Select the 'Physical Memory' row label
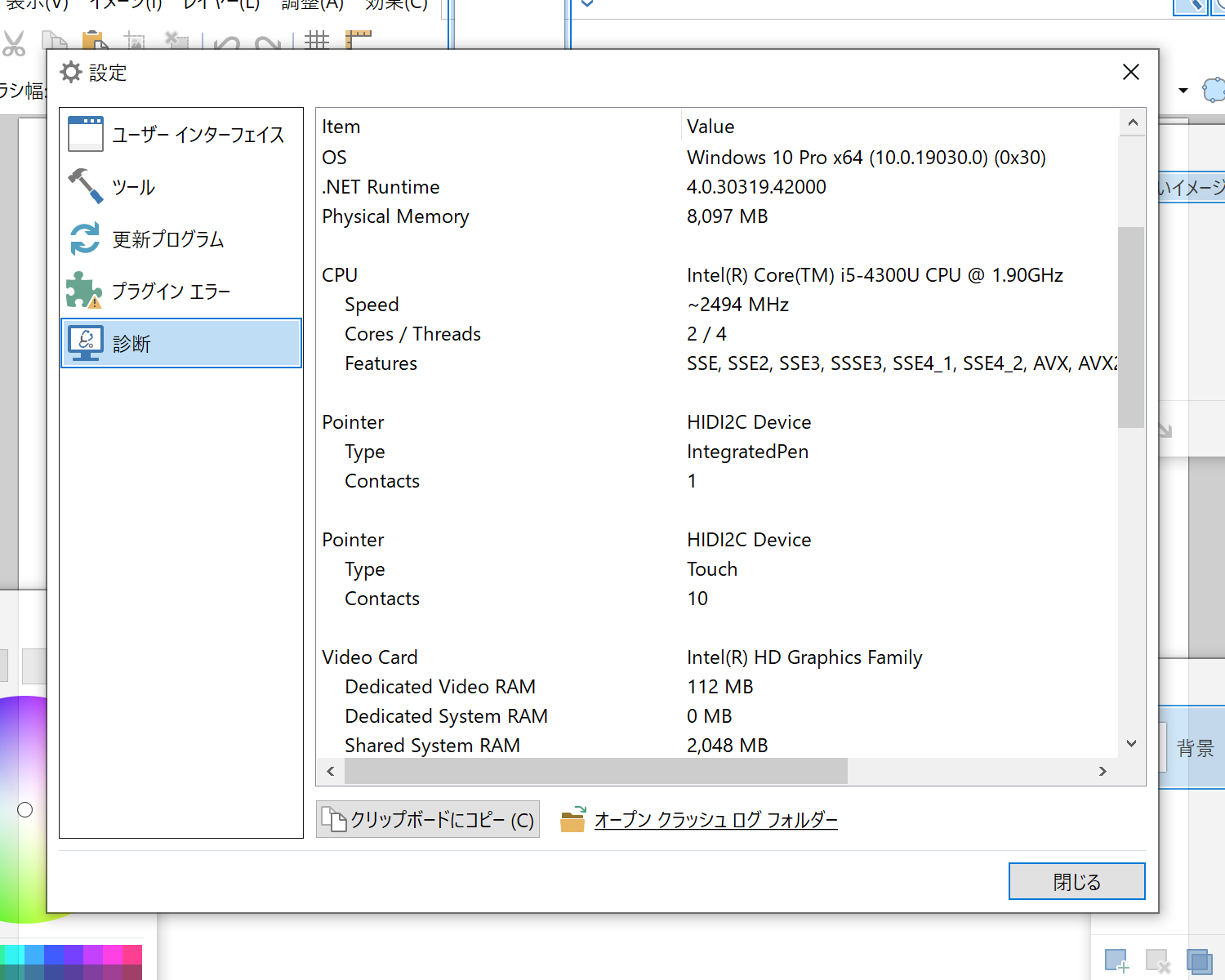This screenshot has height=980, width=1225. (395, 216)
